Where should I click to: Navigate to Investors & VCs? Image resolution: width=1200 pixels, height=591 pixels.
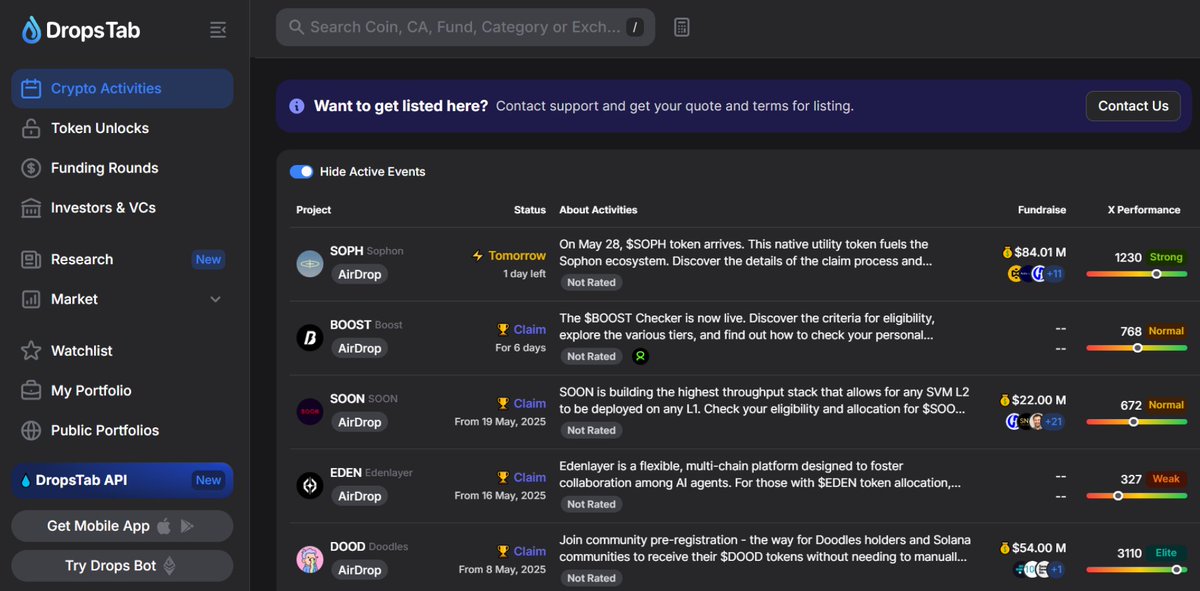pos(103,208)
